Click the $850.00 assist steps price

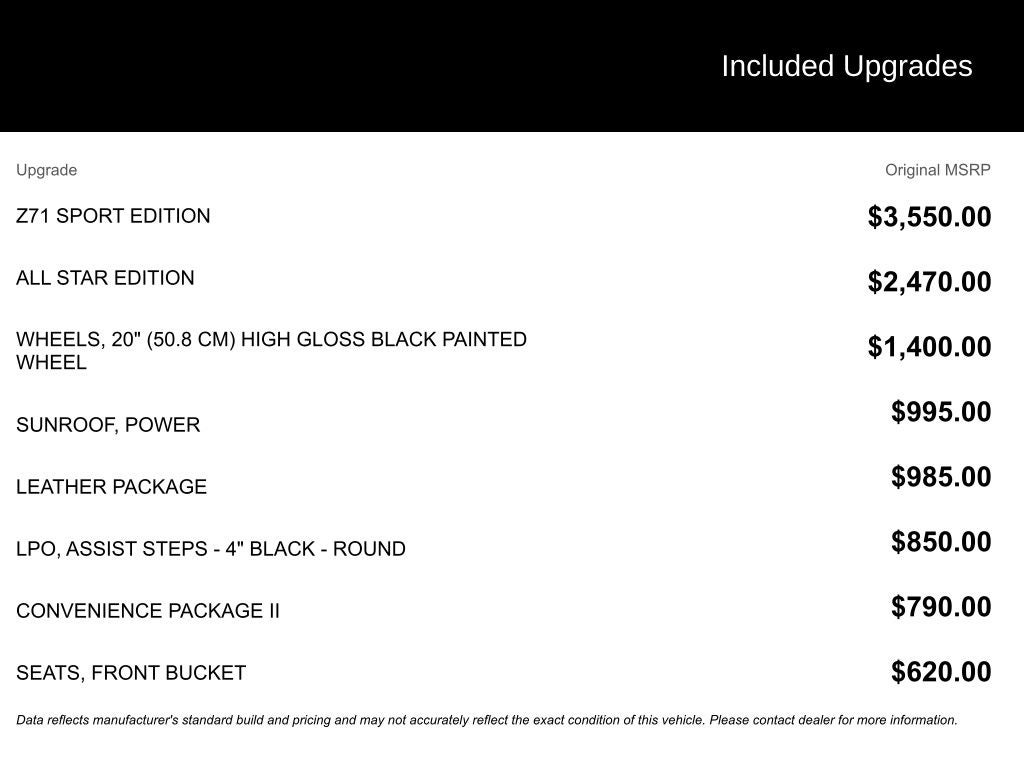[941, 542]
